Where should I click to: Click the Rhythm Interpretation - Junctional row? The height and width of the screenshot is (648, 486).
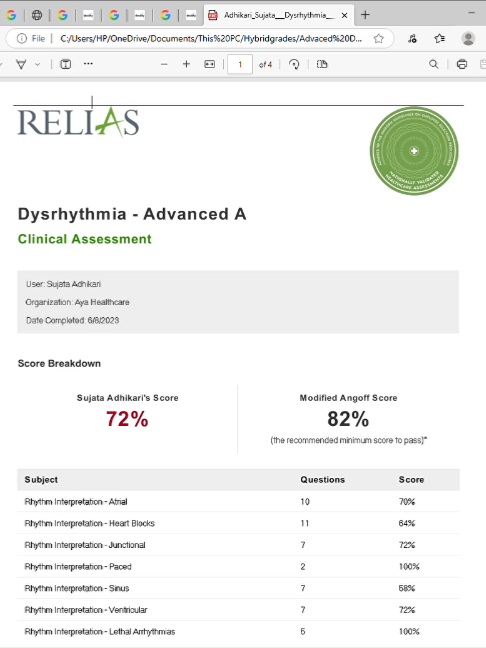(x=238, y=545)
